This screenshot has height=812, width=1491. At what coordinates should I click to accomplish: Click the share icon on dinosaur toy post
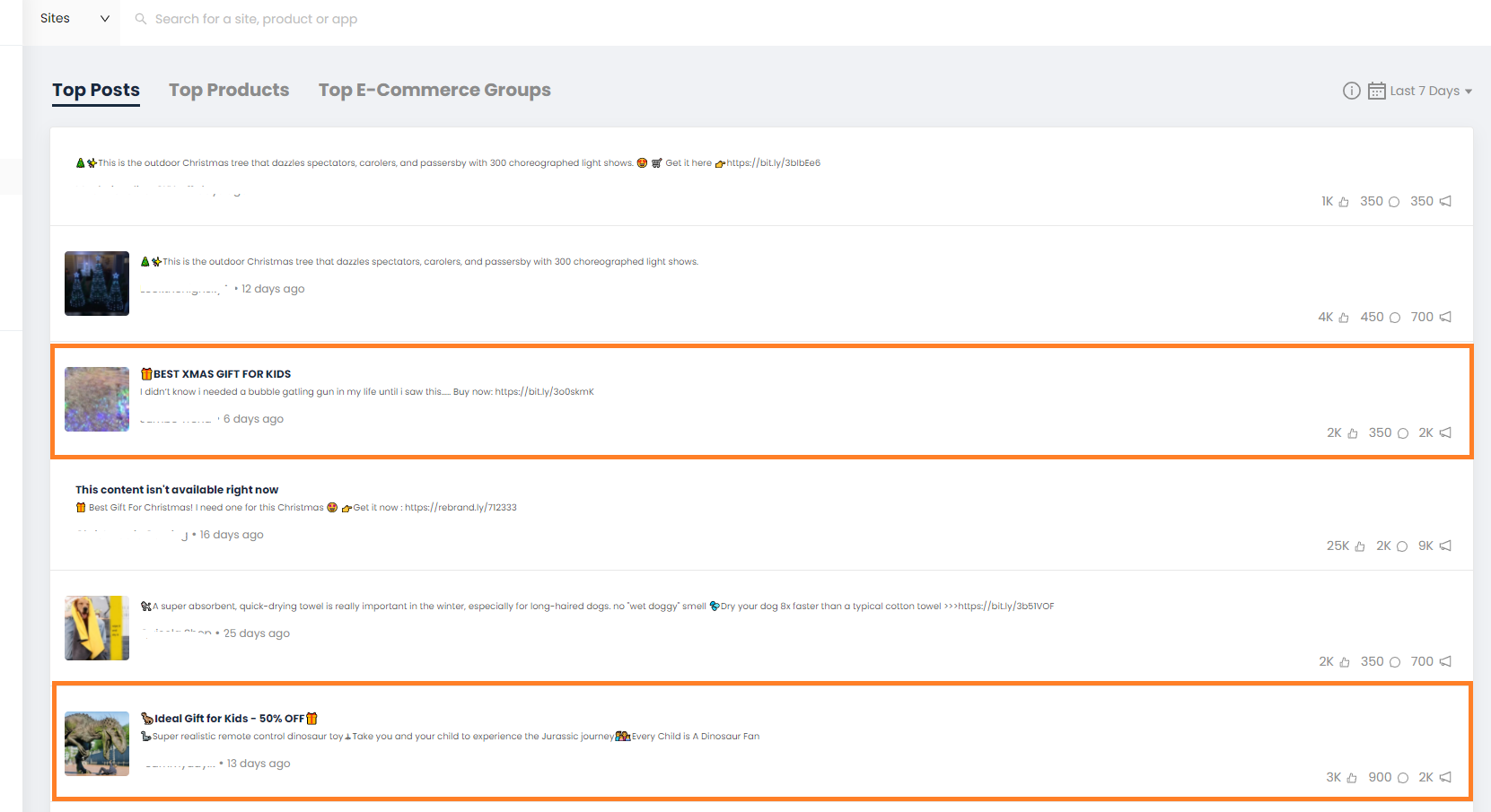(1445, 778)
